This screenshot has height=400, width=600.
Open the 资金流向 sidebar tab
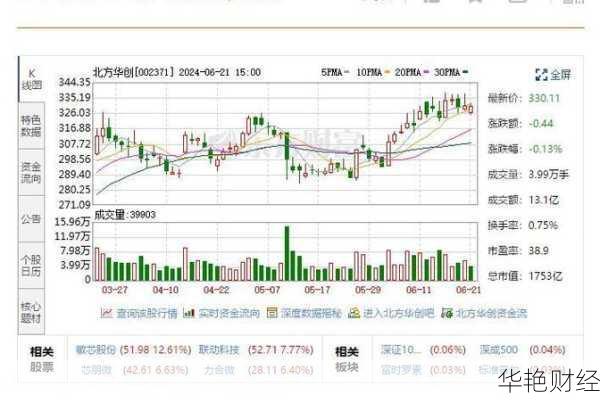(x=31, y=173)
